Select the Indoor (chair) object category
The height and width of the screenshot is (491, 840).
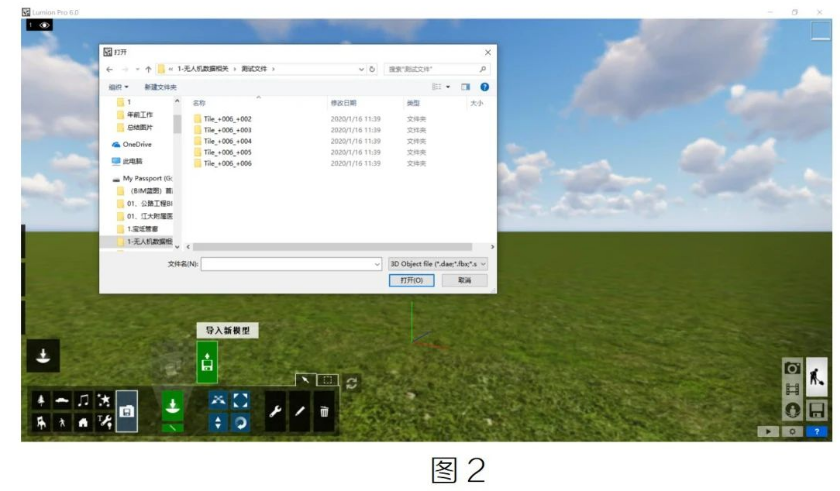(41, 422)
